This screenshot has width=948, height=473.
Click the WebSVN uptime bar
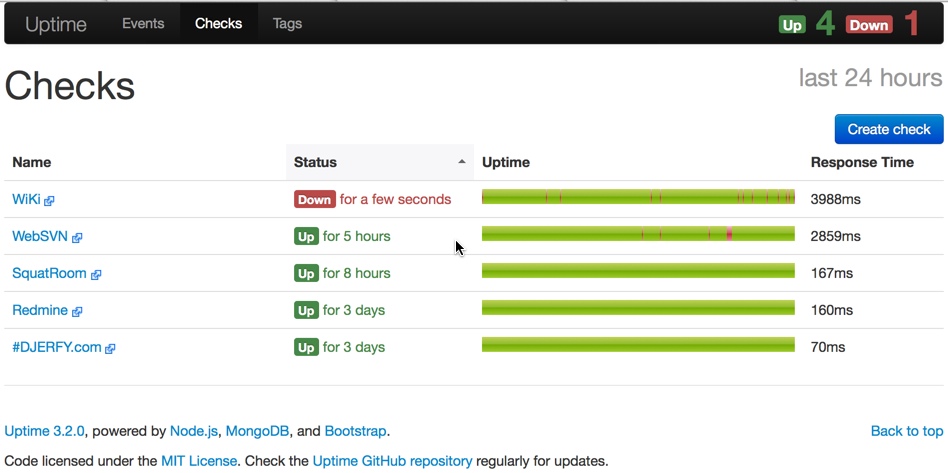pyautogui.click(x=638, y=233)
